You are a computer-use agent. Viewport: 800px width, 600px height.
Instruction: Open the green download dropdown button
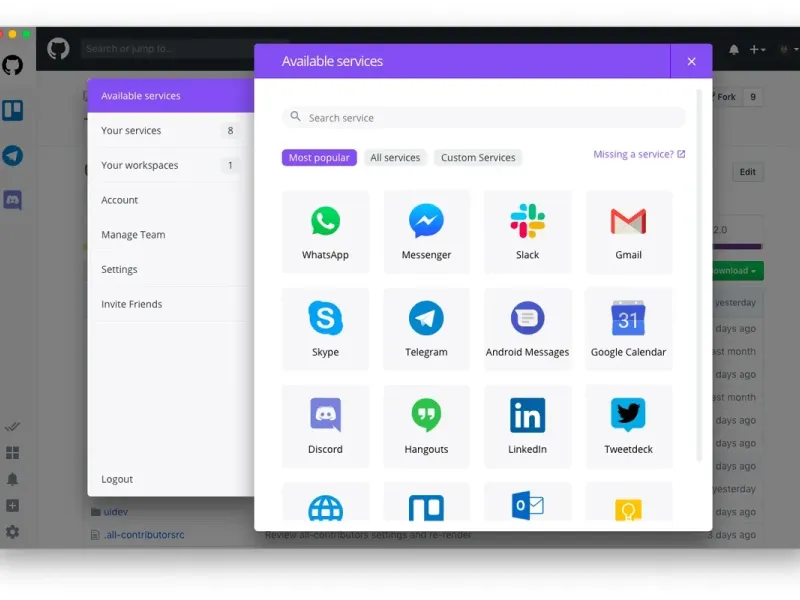pos(738,270)
